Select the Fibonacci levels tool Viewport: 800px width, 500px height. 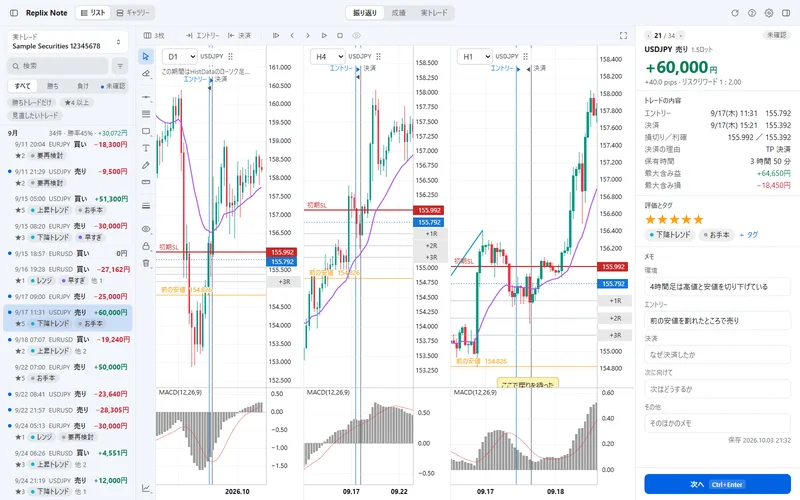pos(146,114)
